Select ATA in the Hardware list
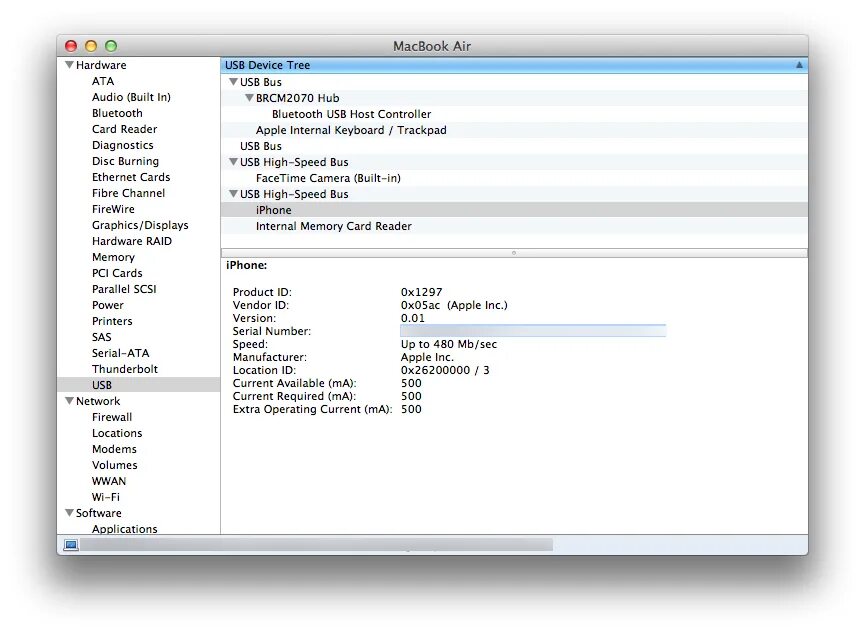The image size is (865, 634). point(103,81)
